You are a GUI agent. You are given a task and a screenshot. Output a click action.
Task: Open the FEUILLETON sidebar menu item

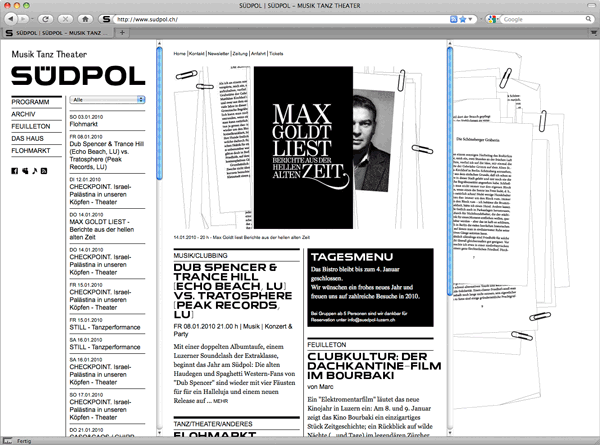[31, 127]
